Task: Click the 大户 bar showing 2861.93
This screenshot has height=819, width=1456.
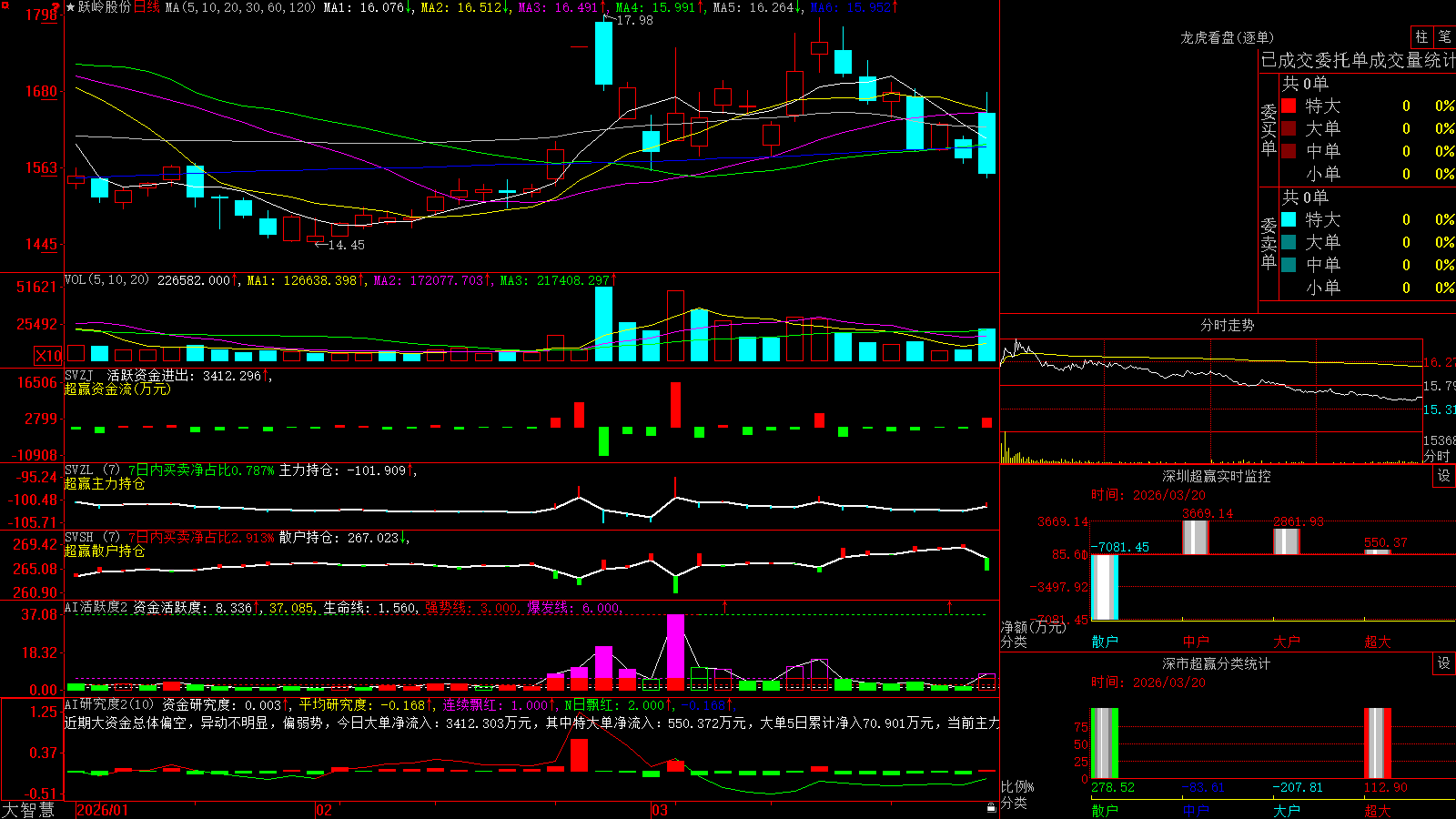Action: (1287, 541)
